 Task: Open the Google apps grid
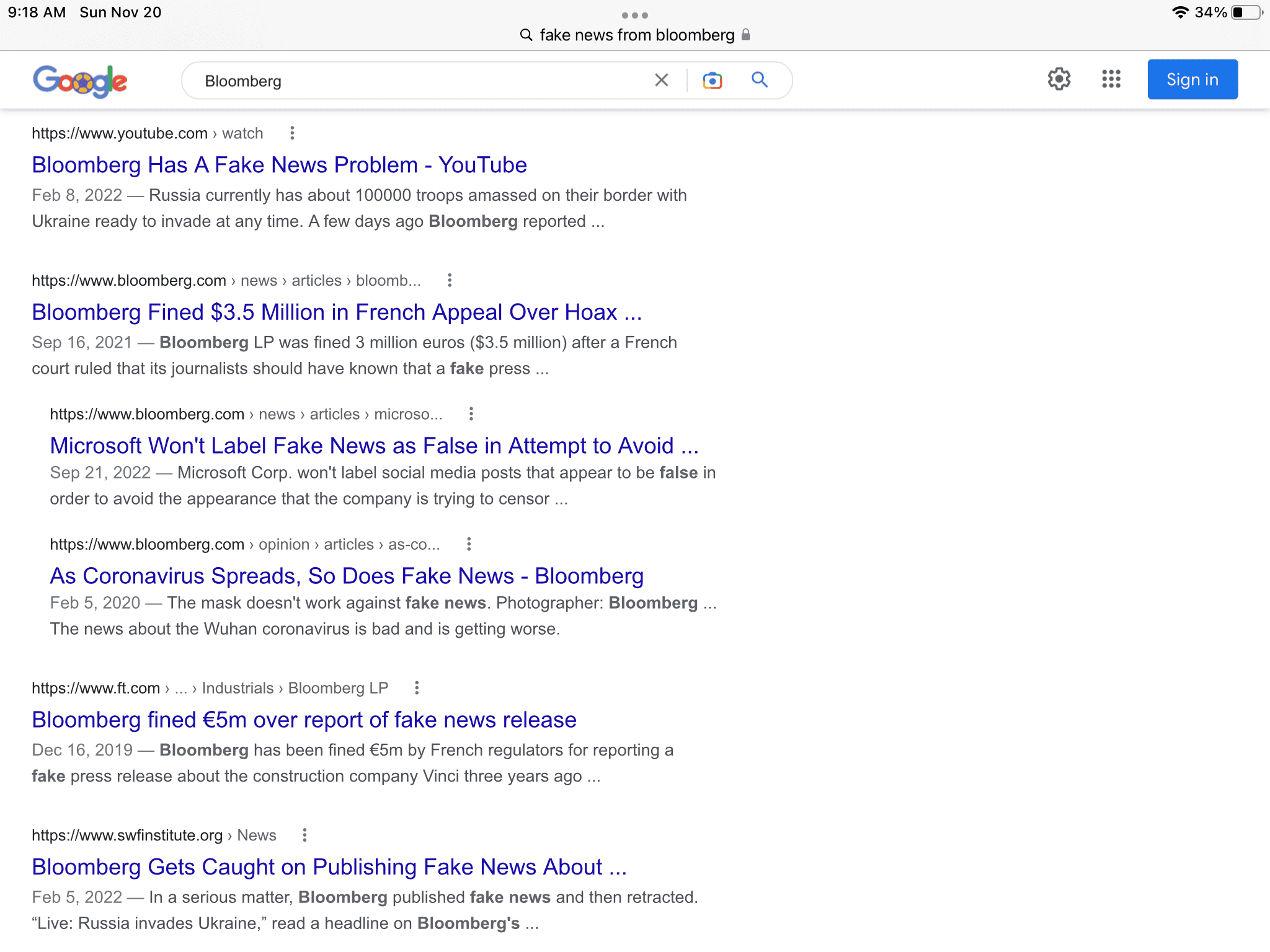click(x=1111, y=79)
